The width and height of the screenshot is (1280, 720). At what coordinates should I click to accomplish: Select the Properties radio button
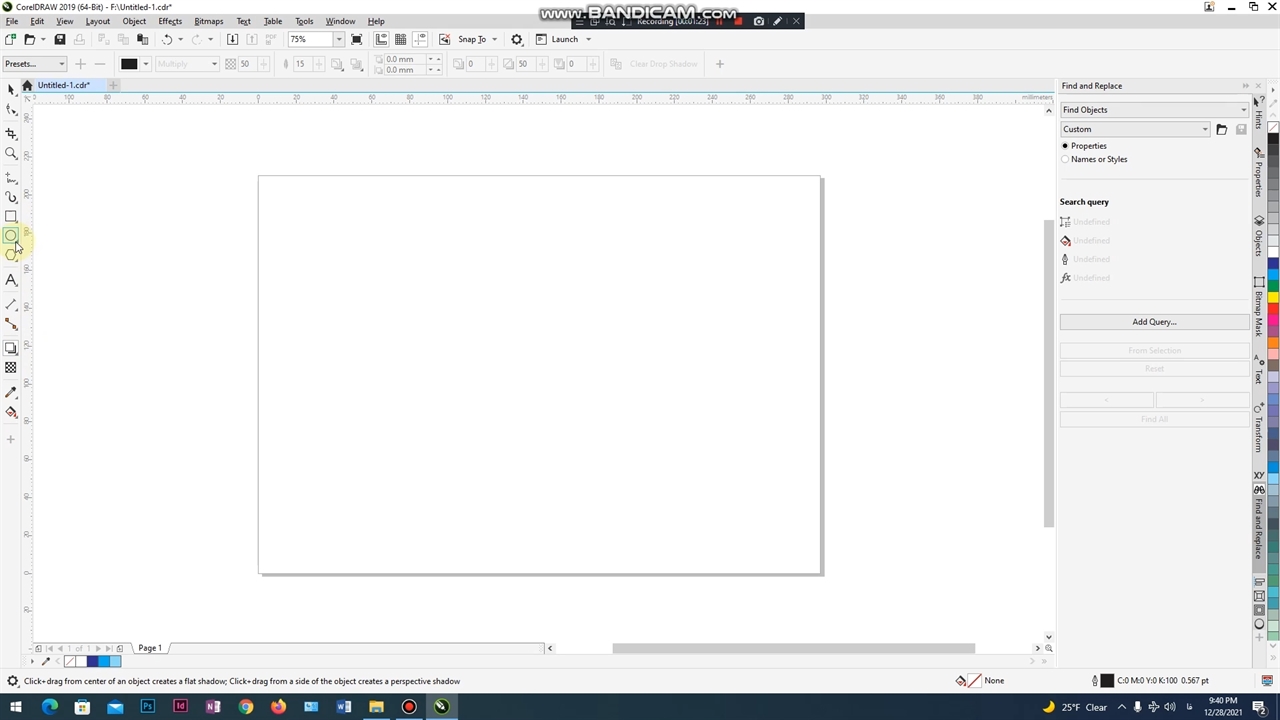click(x=1065, y=146)
